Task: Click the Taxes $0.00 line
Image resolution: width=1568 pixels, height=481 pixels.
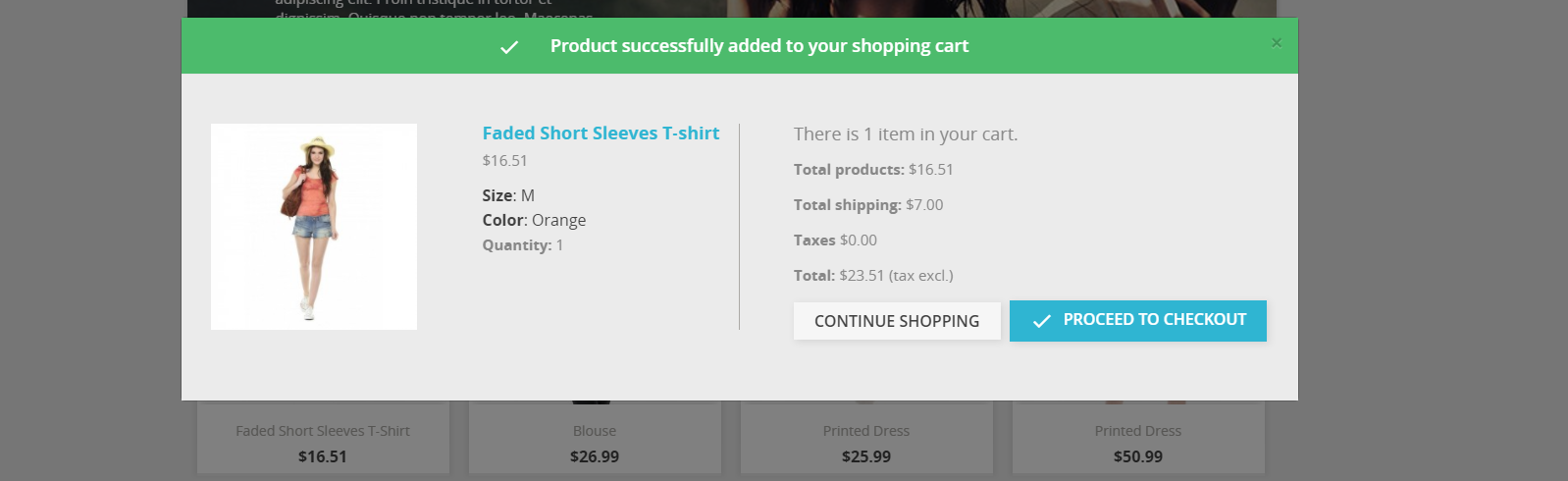Action: [x=835, y=240]
